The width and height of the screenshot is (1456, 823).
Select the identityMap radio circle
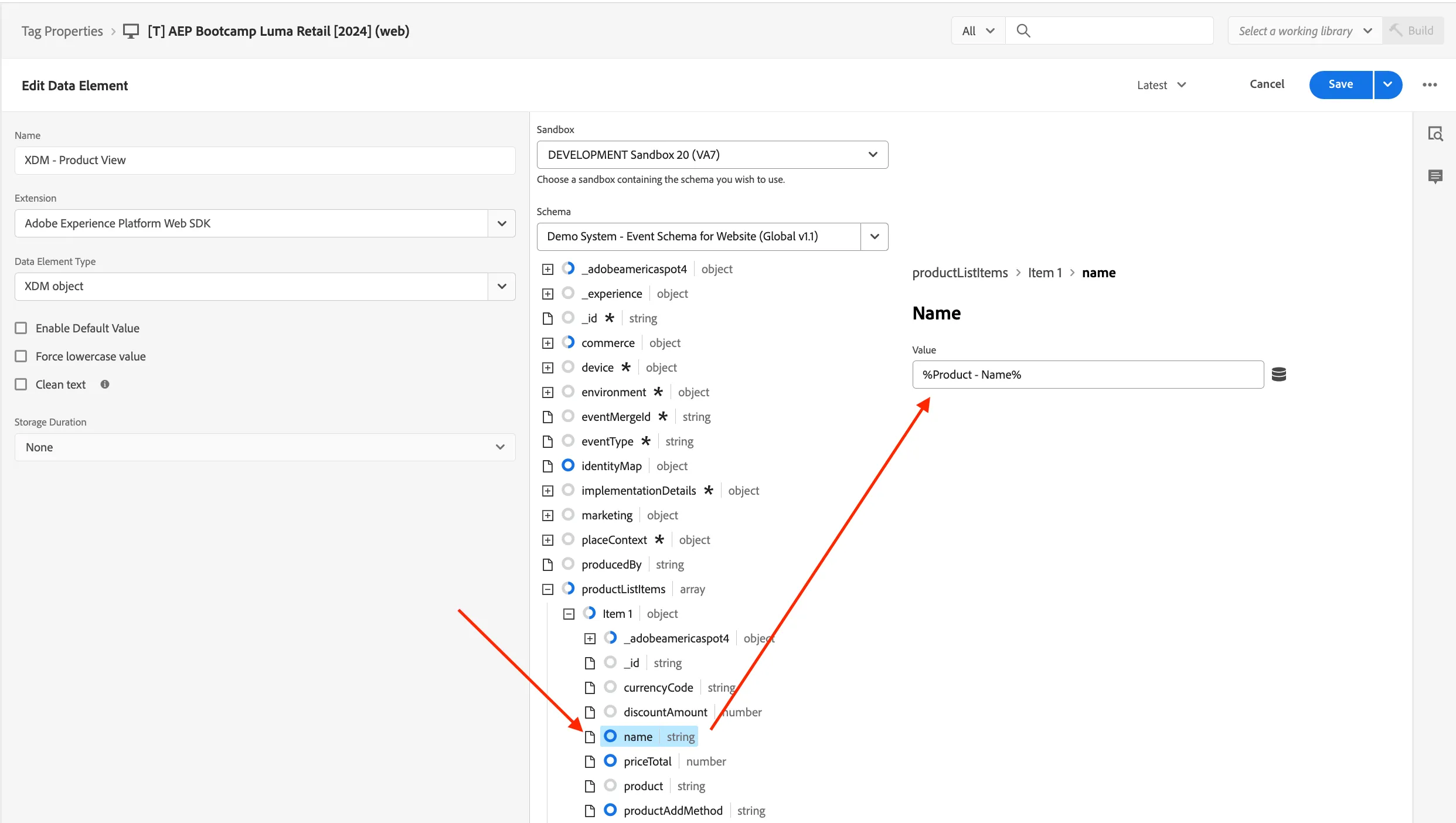(568, 465)
